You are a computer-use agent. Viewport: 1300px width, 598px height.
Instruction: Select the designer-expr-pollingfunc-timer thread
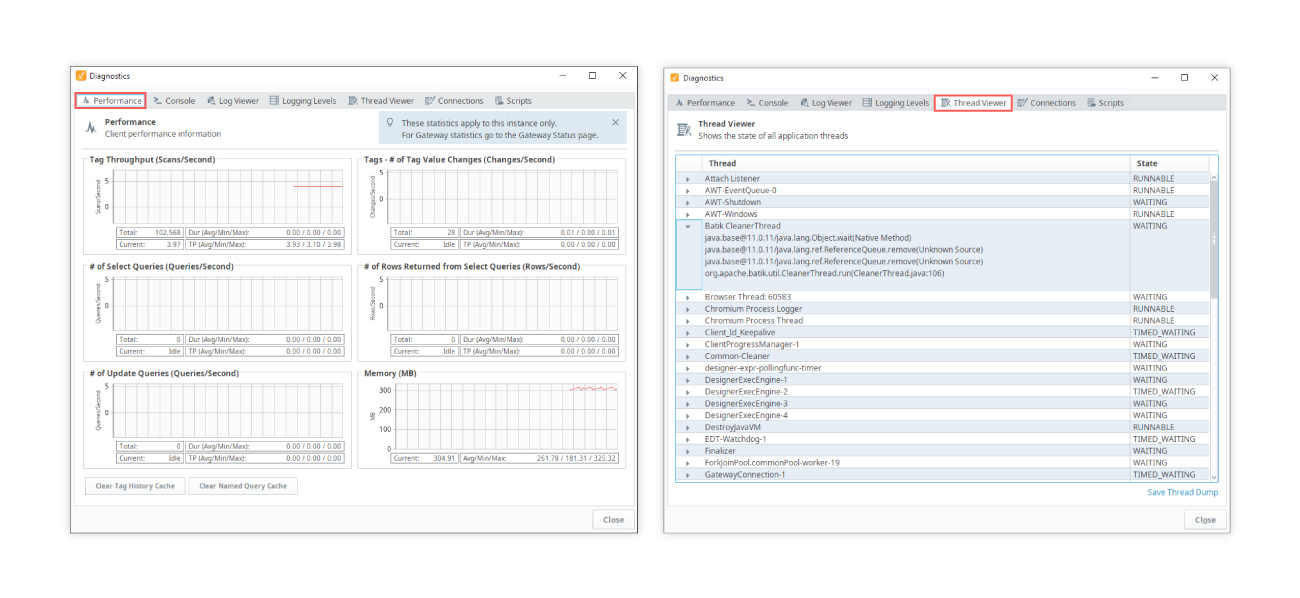point(763,368)
